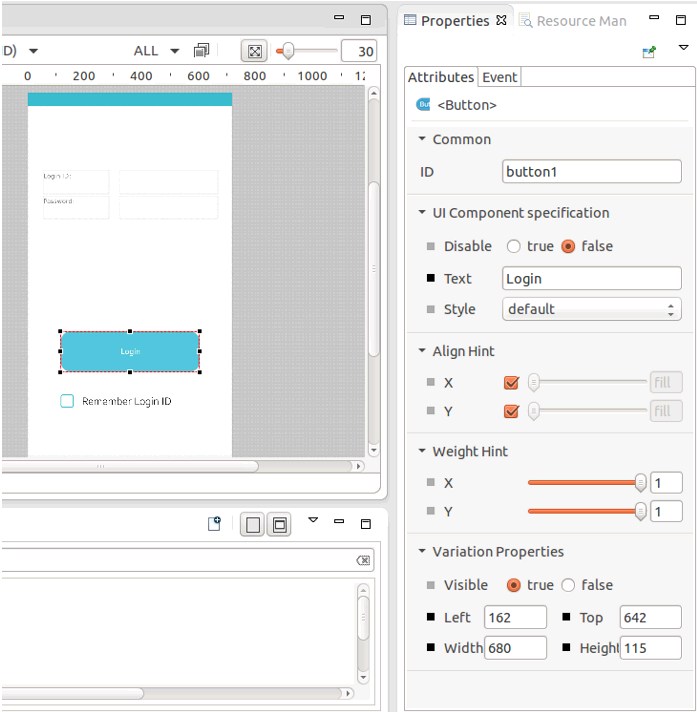697x712 pixels.
Task: Click the framed-pane layout icon in bottom panel
Action: click(x=279, y=525)
